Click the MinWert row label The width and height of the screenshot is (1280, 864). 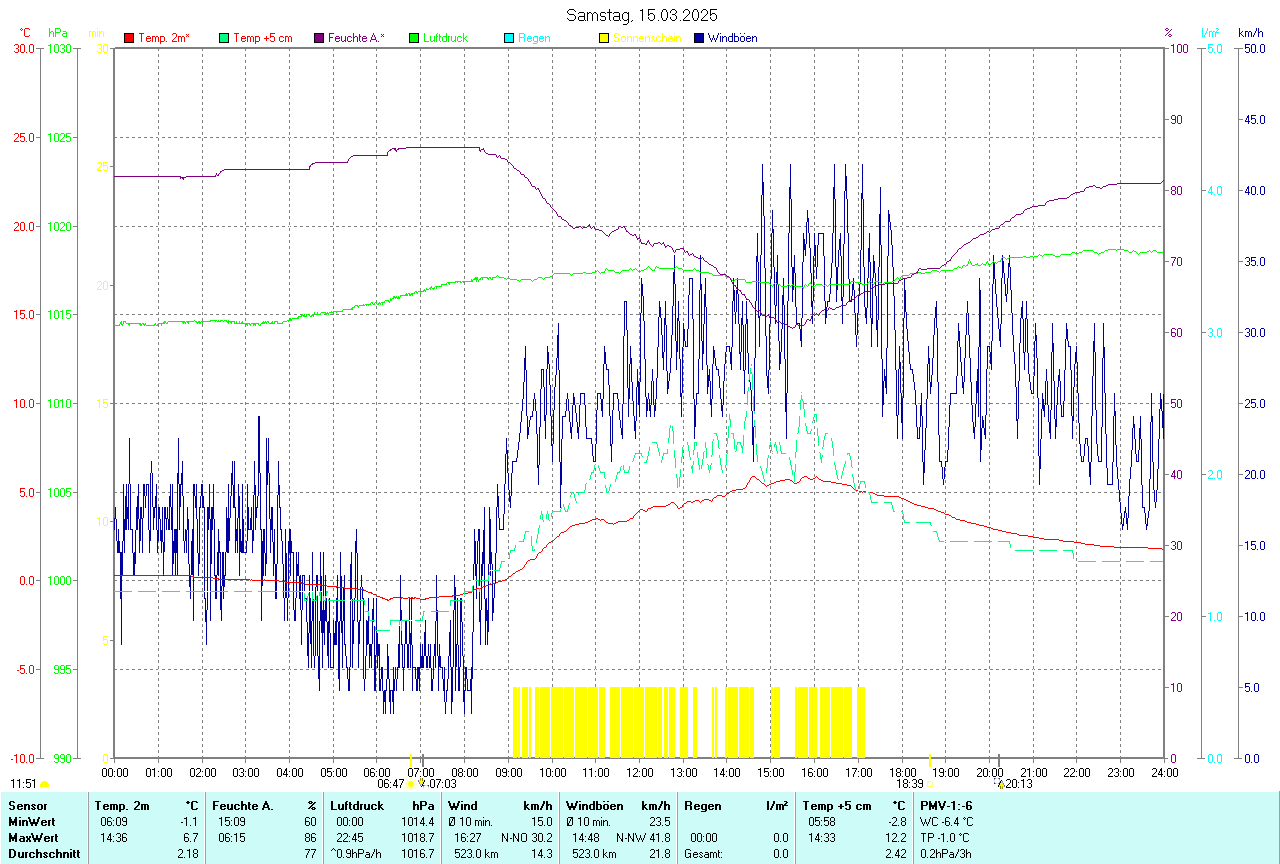pos(33,822)
